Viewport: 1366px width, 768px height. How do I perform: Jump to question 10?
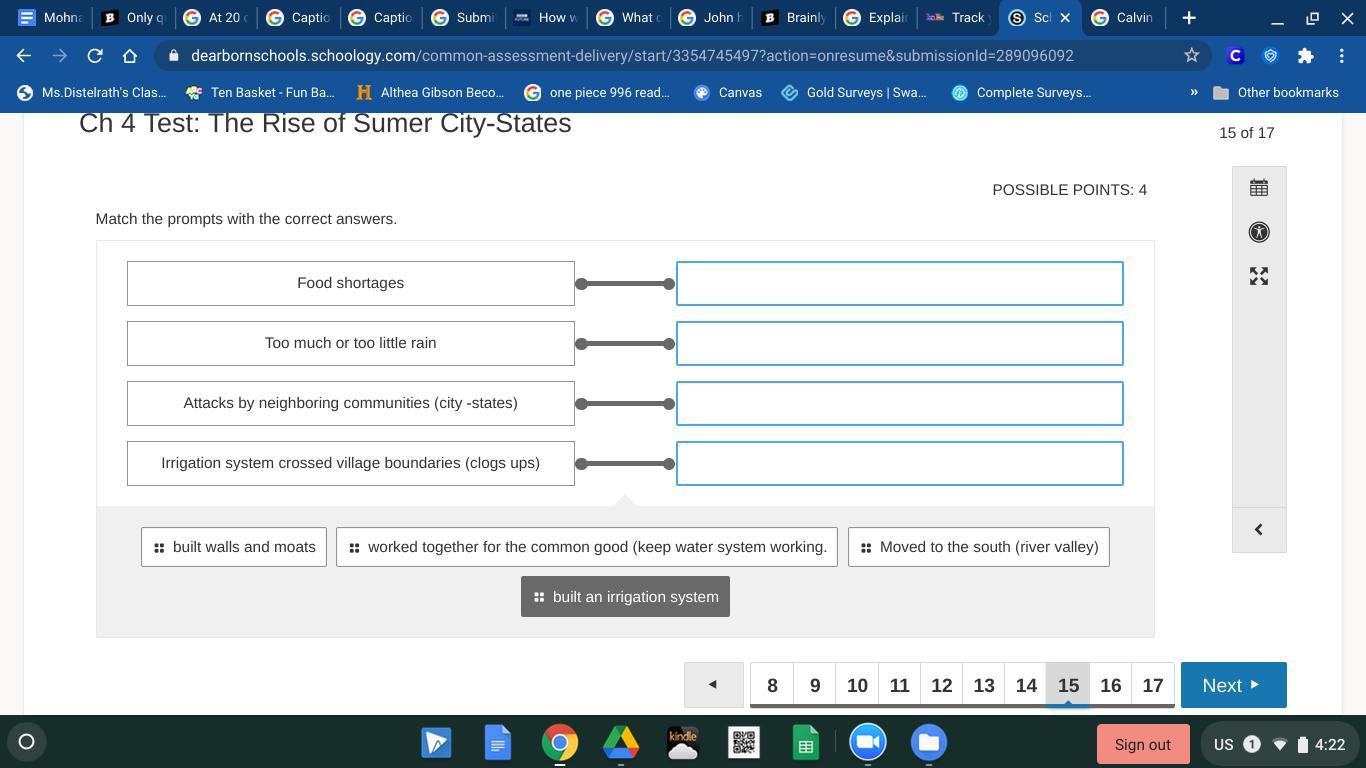pyautogui.click(x=857, y=685)
